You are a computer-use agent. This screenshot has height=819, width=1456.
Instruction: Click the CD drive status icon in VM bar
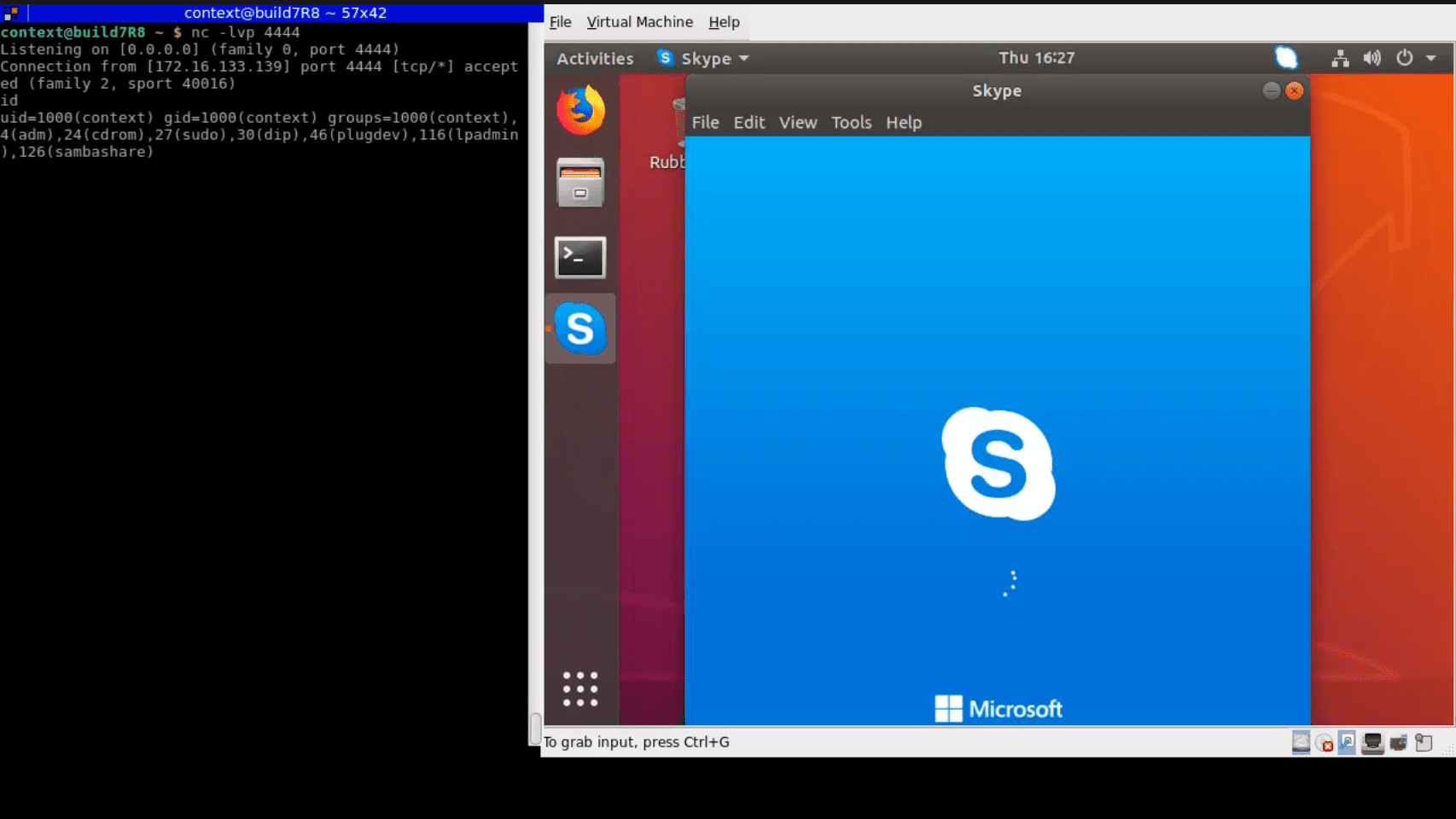[1324, 743]
